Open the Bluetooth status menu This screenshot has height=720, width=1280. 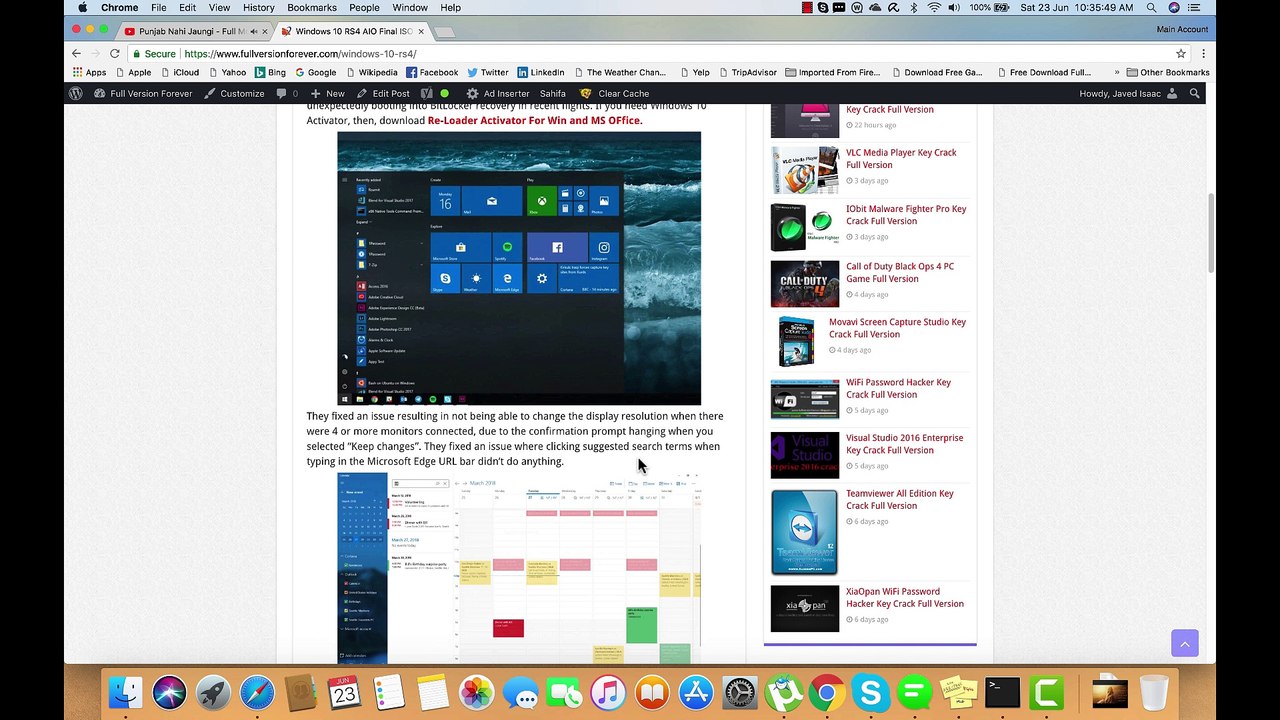pos(913,8)
